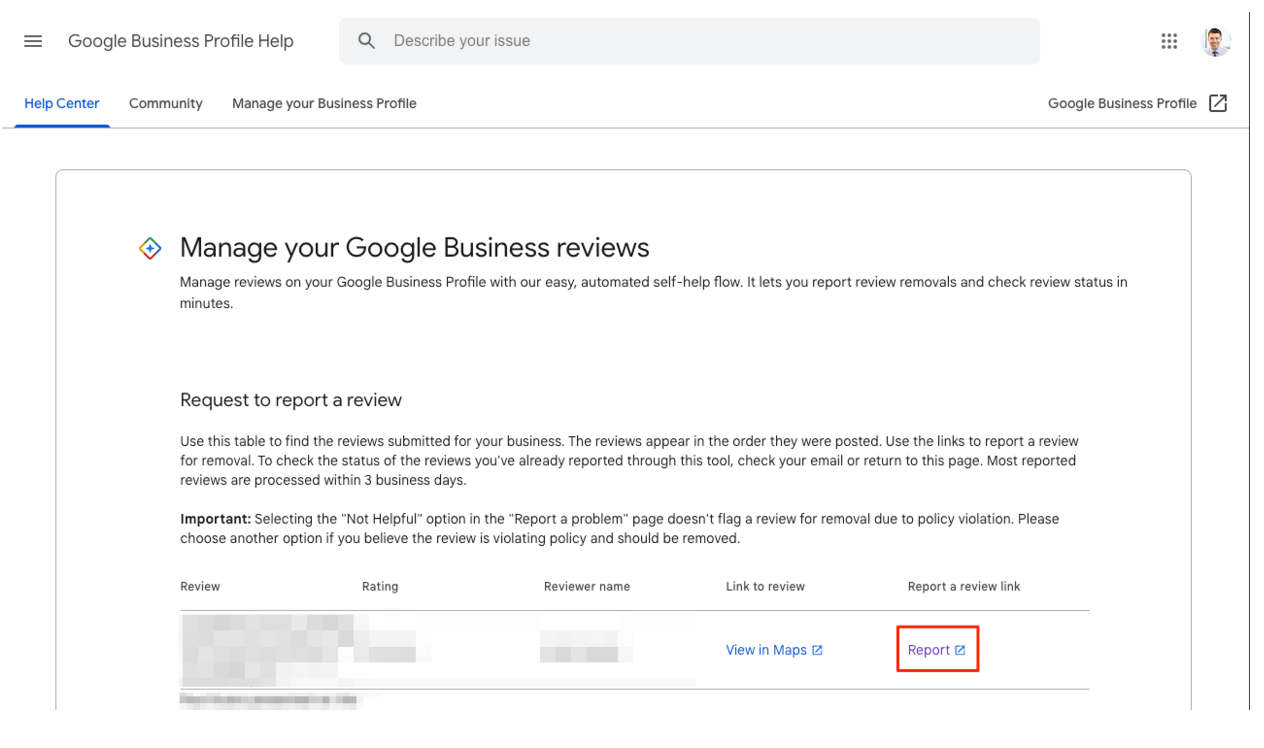The height and width of the screenshot is (748, 1264).
Task: Click the external icon beside View in Maps
Action: tap(817, 650)
